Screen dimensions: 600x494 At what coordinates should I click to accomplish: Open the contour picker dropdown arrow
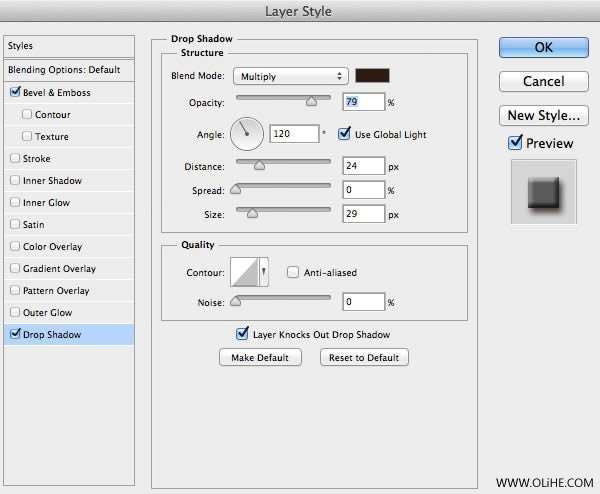point(264,272)
